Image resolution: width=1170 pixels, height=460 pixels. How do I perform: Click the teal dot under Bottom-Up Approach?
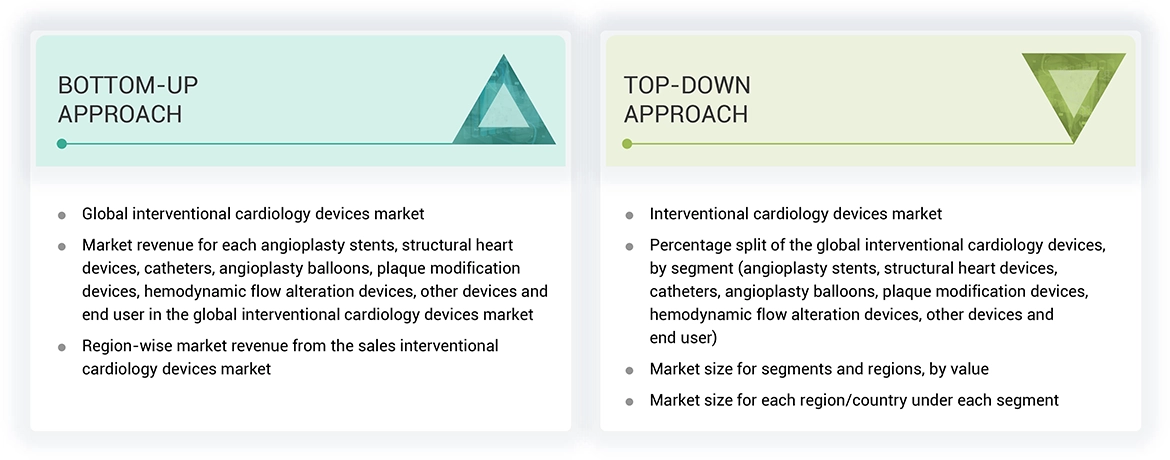coord(62,144)
